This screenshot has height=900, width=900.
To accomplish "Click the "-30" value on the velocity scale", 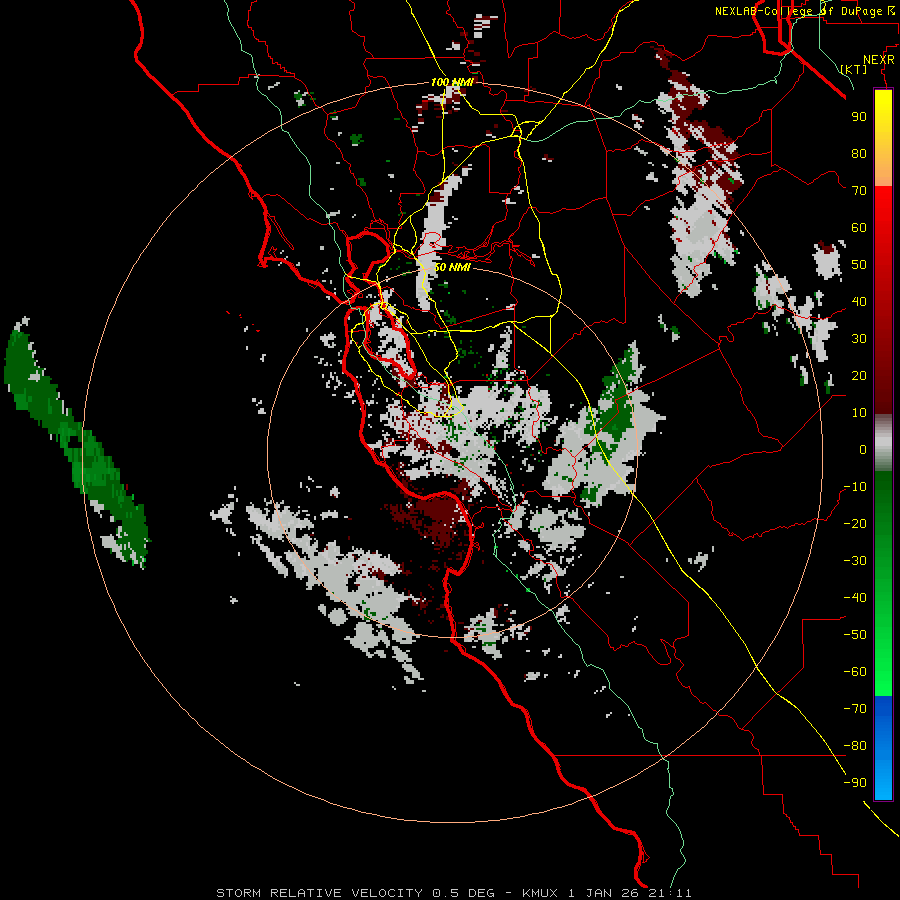I will 855,561.
